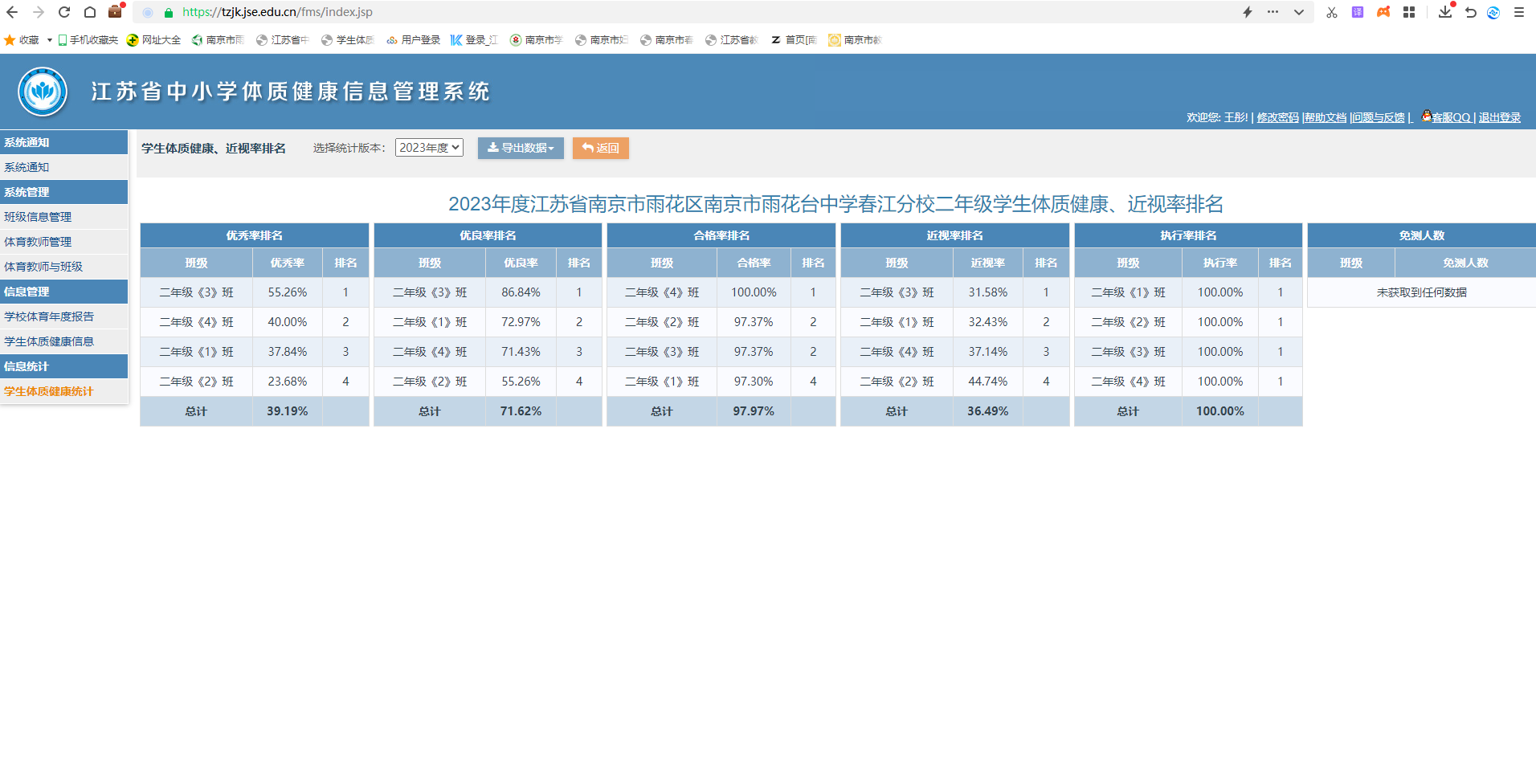
Task: Collapse the 系统管理 sidebar section header
Action: coord(64,192)
